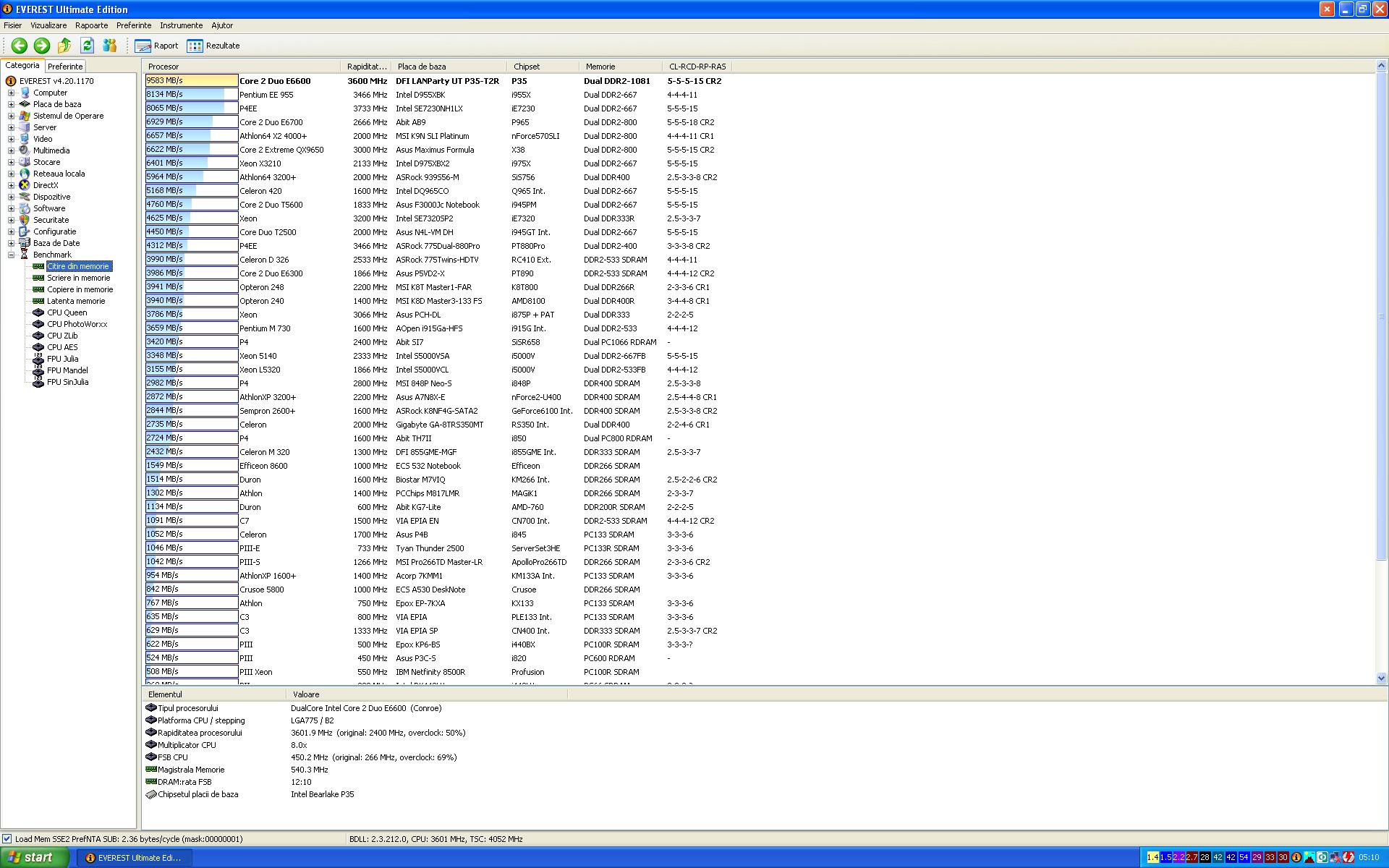The image size is (1389, 868).
Task: Click the yellow 1.4 tray sensor icon
Action: (x=1153, y=858)
